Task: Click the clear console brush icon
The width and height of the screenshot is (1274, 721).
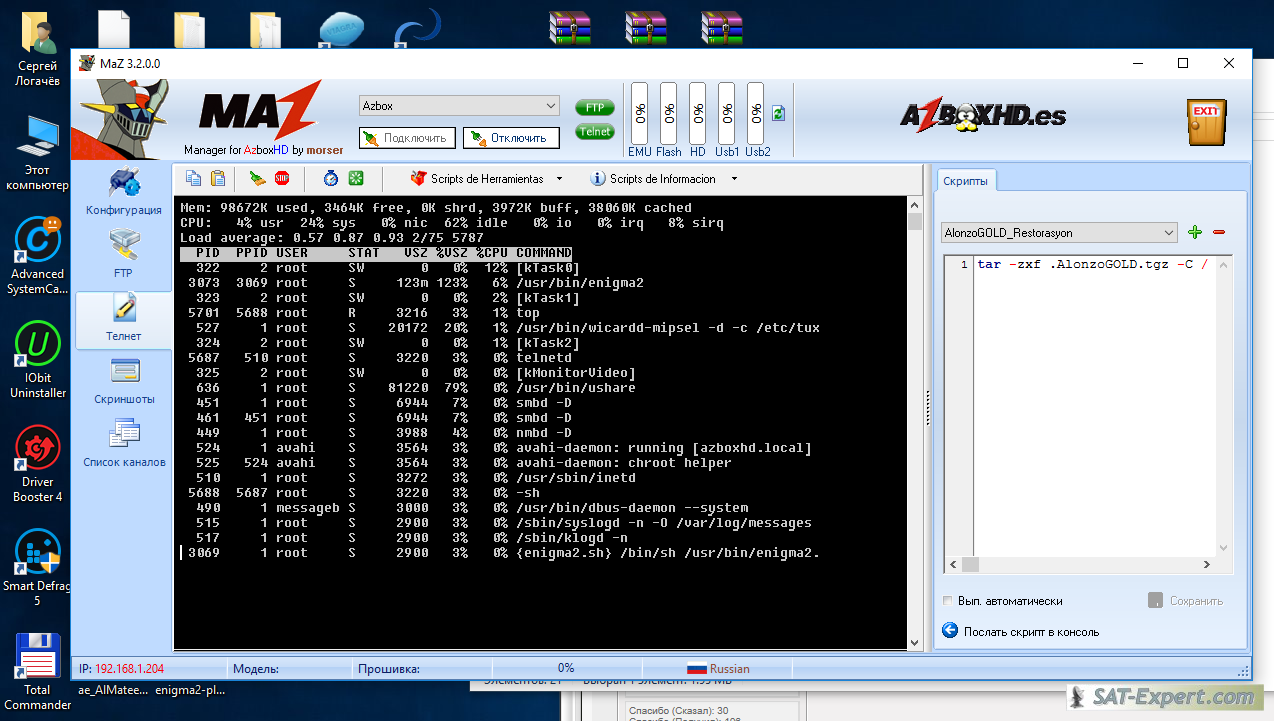Action: [x=258, y=179]
